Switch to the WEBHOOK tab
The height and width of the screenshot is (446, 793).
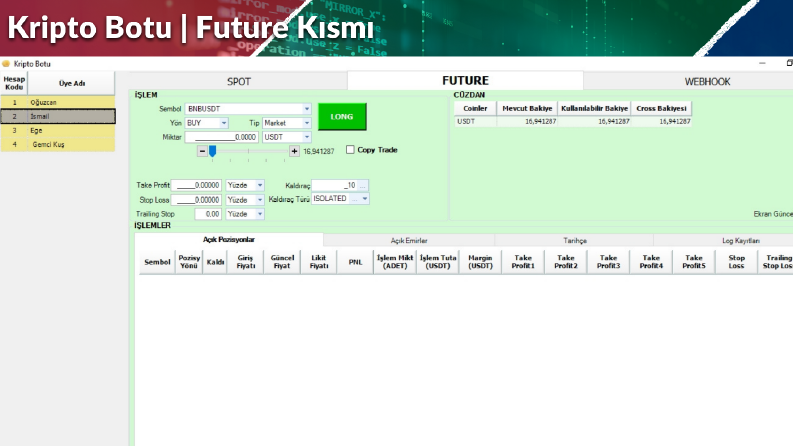tap(707, 81)
